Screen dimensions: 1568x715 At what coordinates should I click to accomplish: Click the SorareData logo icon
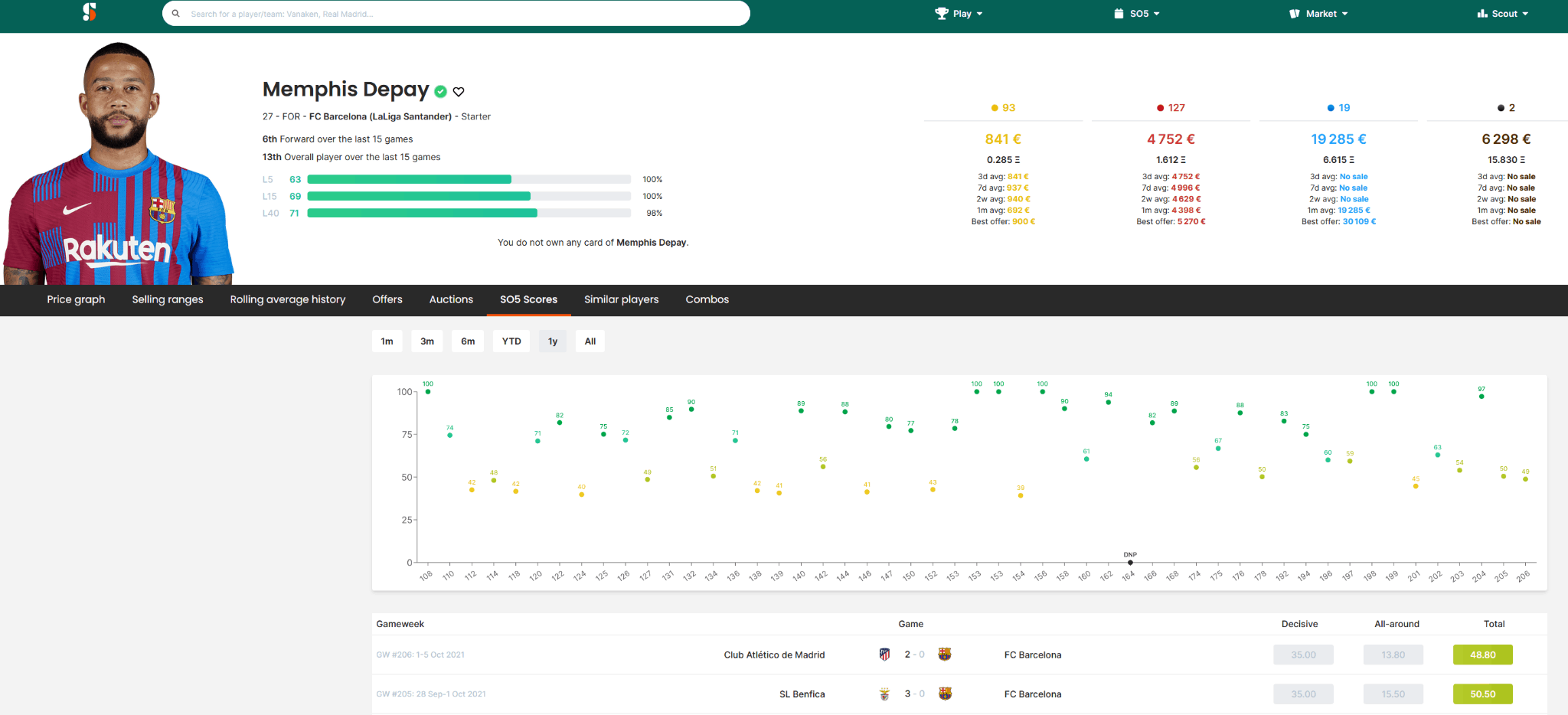point(90,12)
